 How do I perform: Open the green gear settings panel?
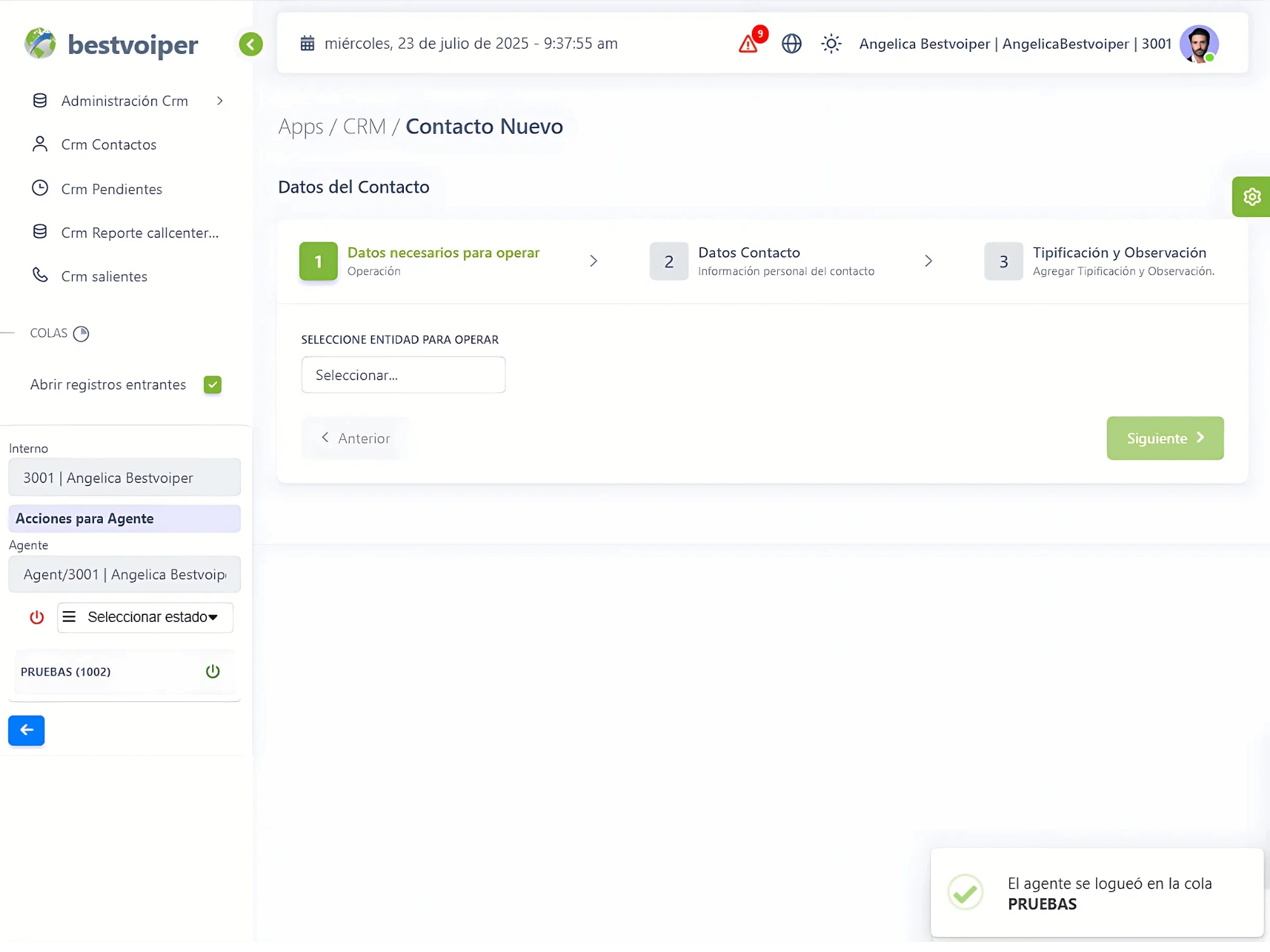tap(1252, 197)
